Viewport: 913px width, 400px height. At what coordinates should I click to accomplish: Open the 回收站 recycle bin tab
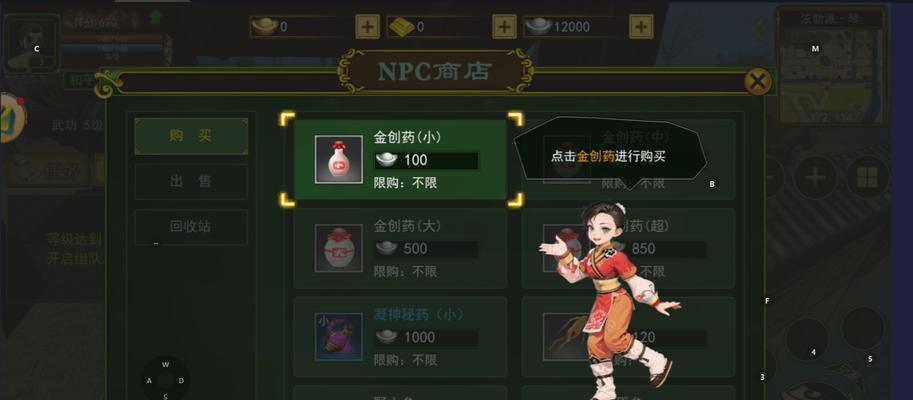click(191, 227)
